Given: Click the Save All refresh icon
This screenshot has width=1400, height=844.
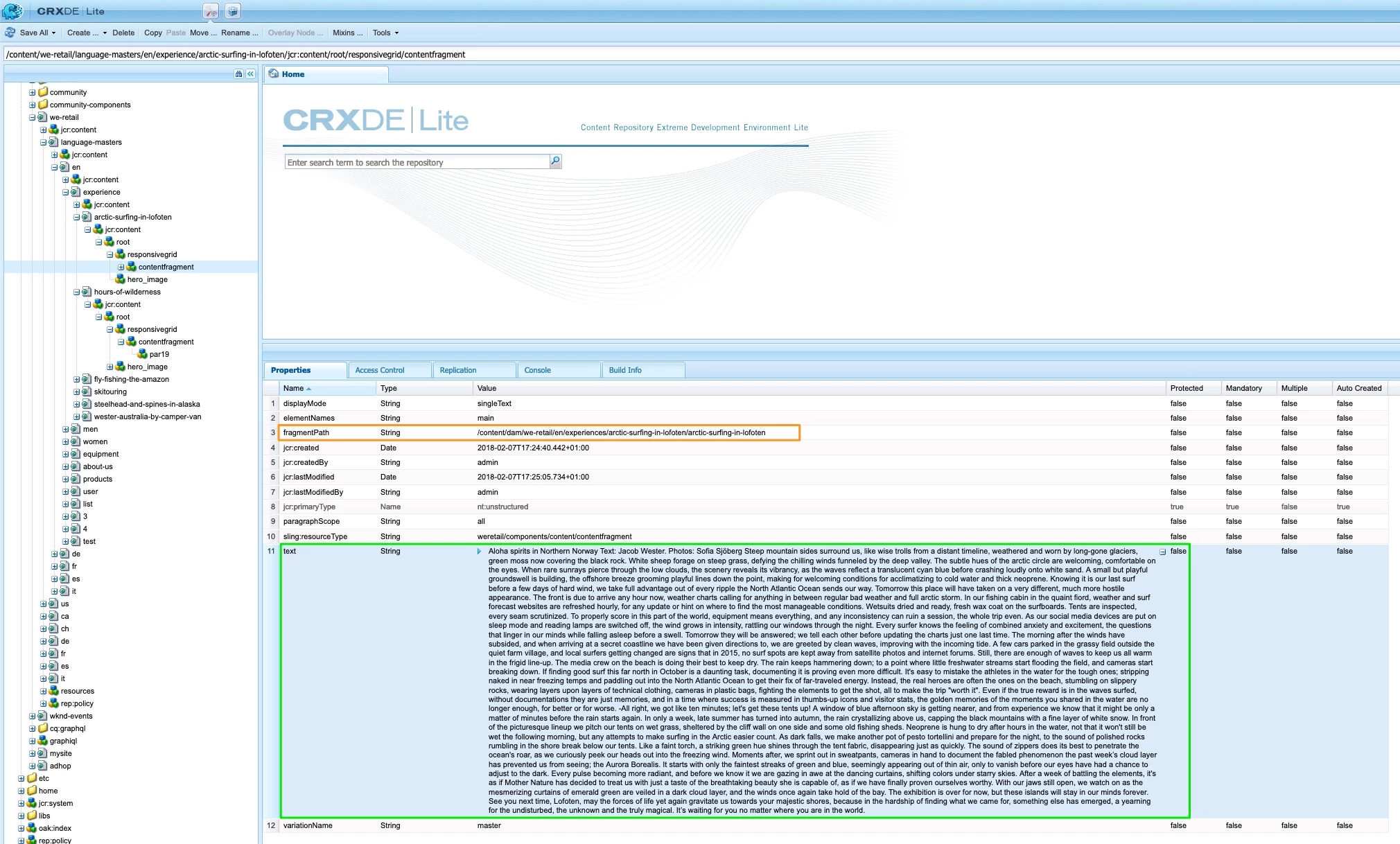Looking at the screenshot, I should pos(10,33).
